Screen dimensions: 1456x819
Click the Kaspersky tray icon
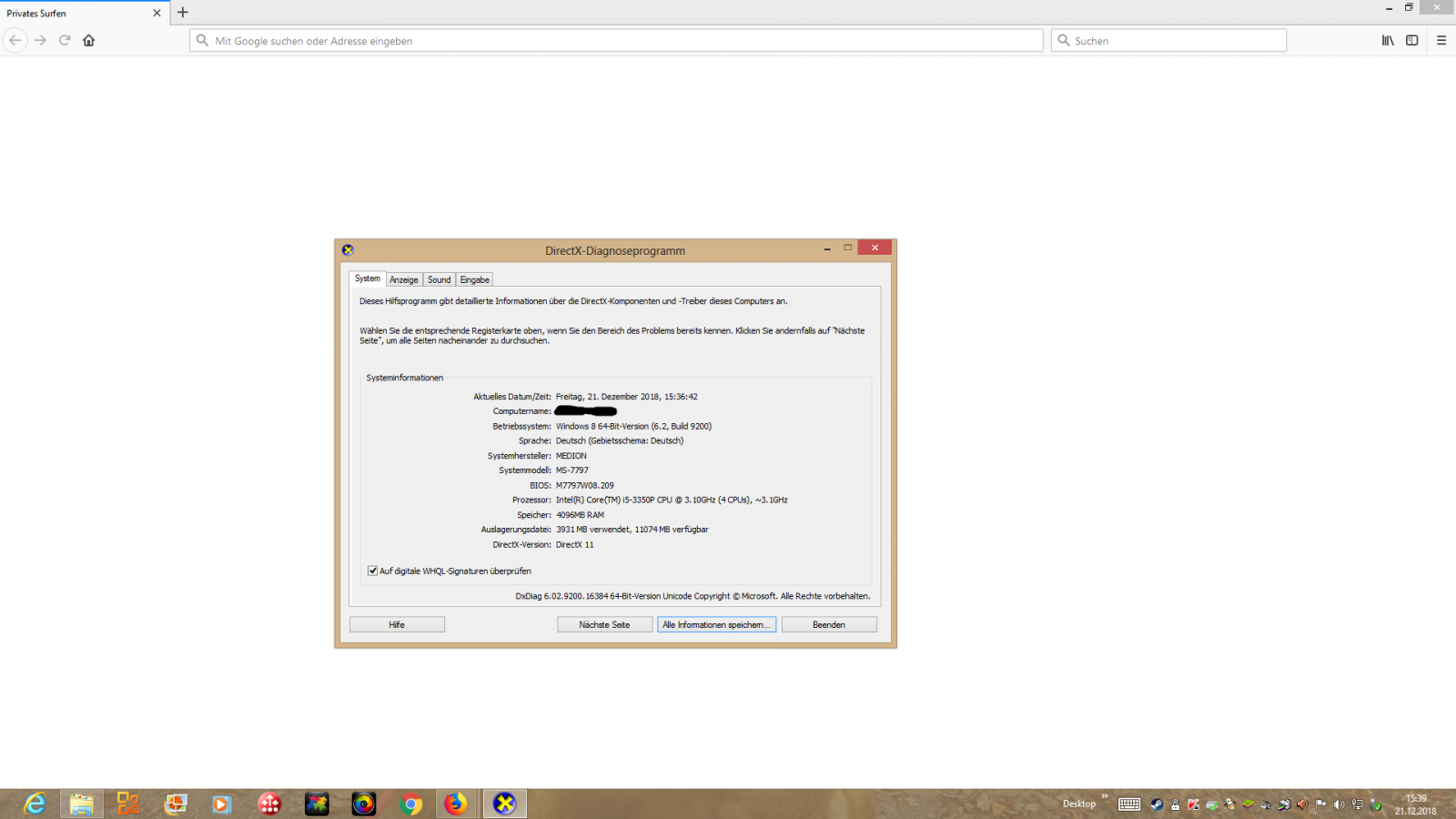coord(1193,804)
